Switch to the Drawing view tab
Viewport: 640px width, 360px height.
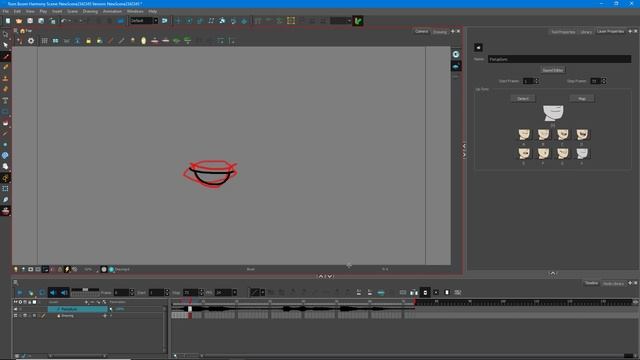pyautogui.click(x=440, y=32)
